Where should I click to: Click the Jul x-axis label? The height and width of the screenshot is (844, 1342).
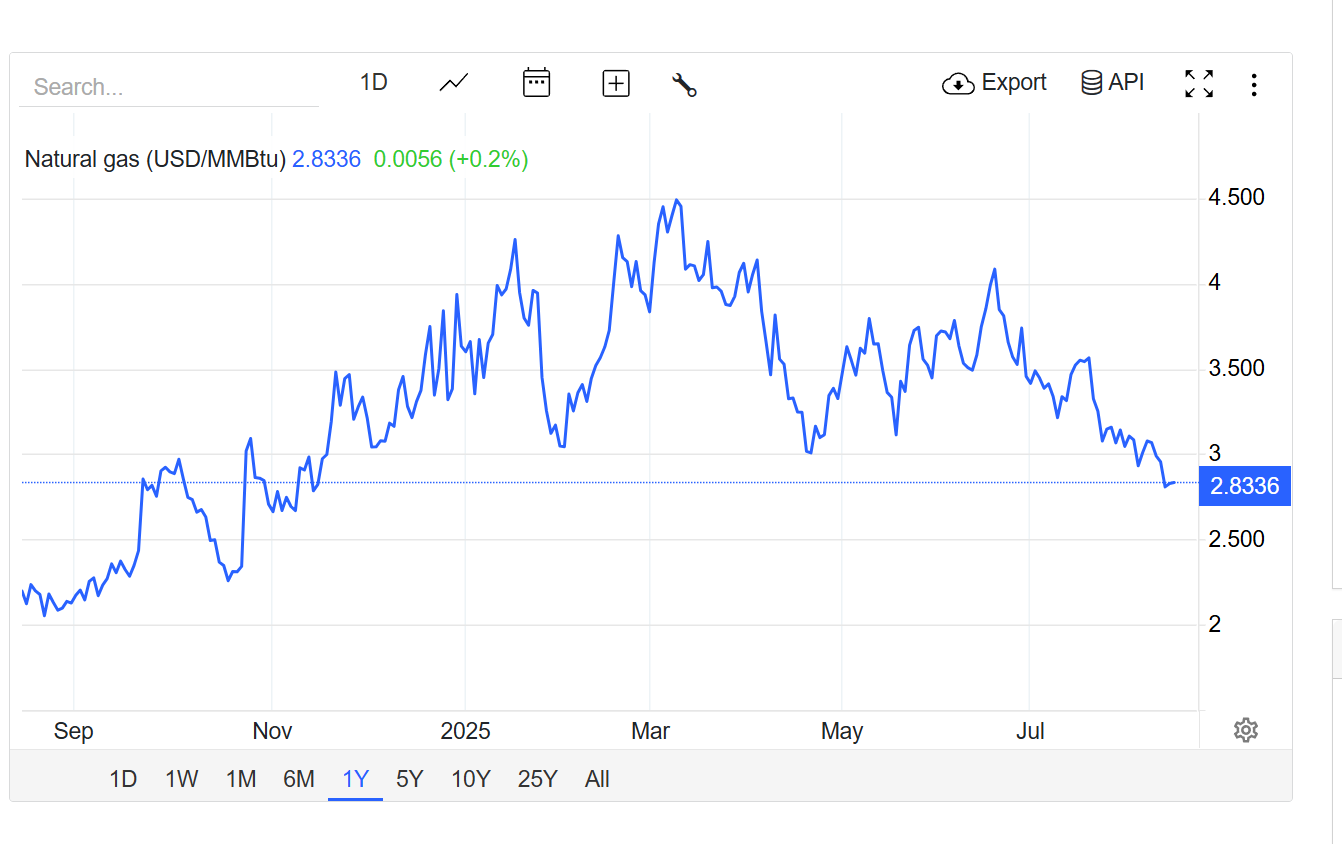click(x=1030, y=731)
